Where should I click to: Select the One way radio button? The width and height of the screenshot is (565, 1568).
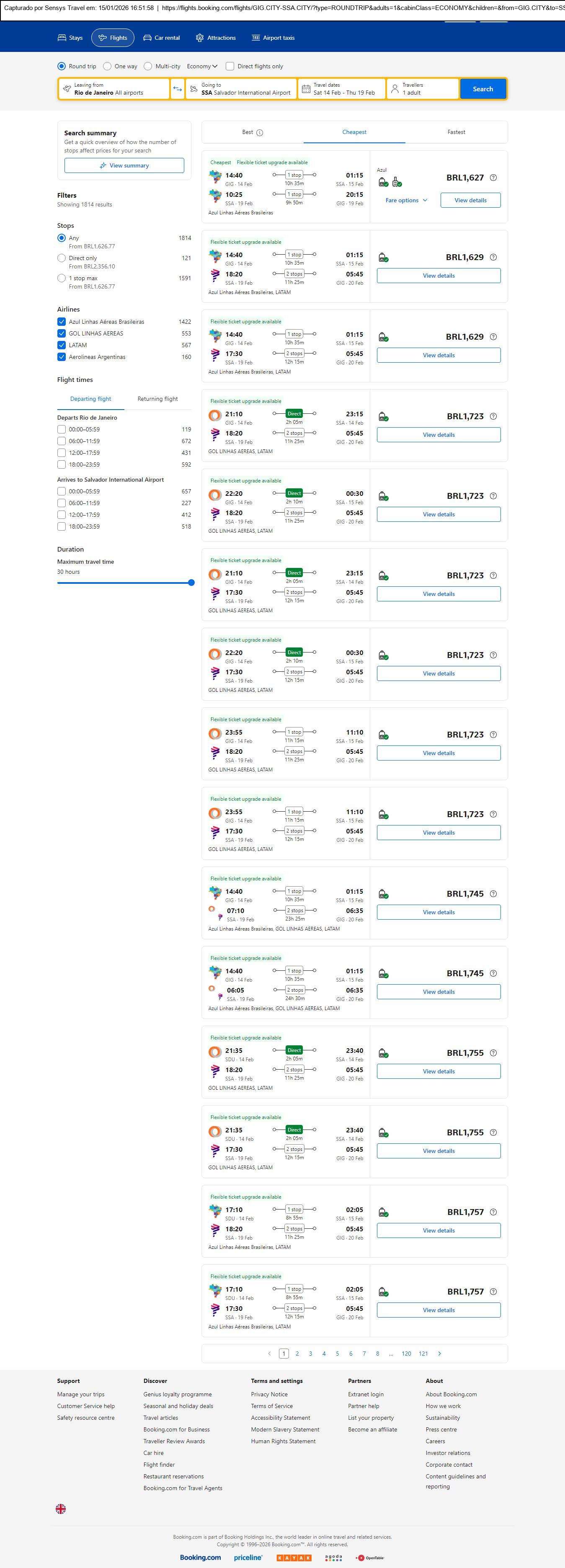tap(107, 66)
